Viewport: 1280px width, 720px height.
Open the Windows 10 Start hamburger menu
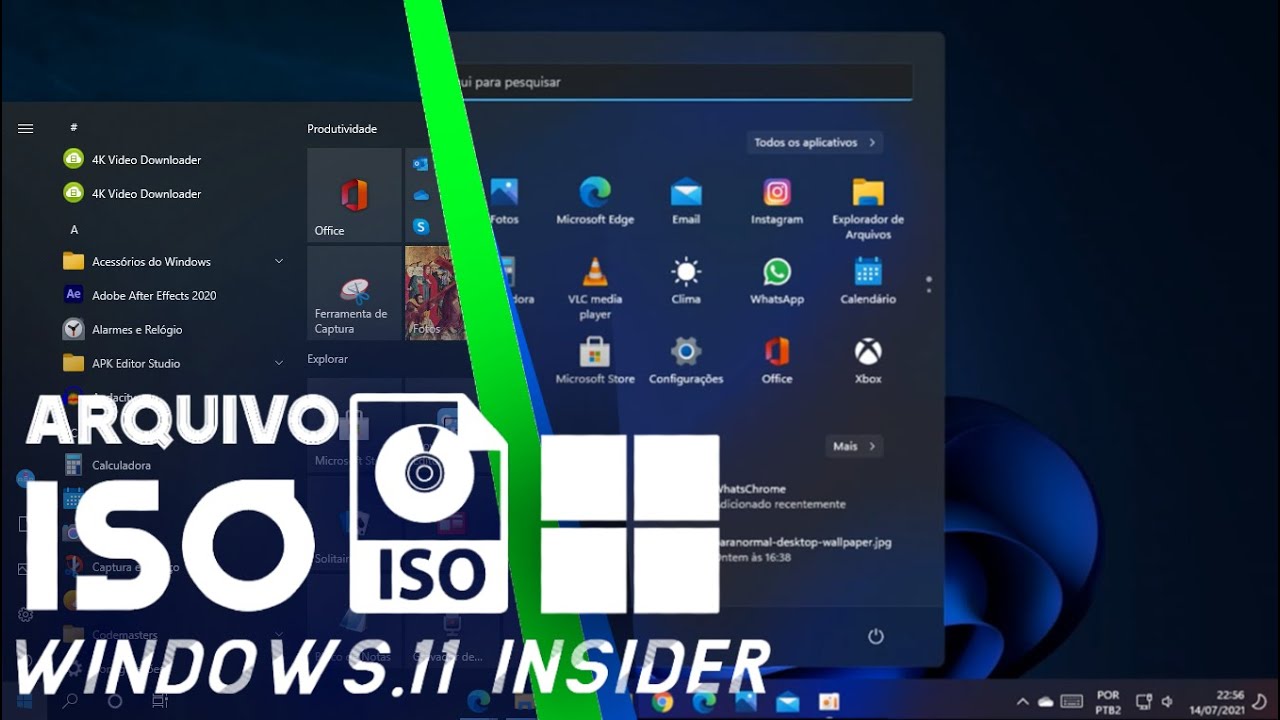click(x=26, y=128)
